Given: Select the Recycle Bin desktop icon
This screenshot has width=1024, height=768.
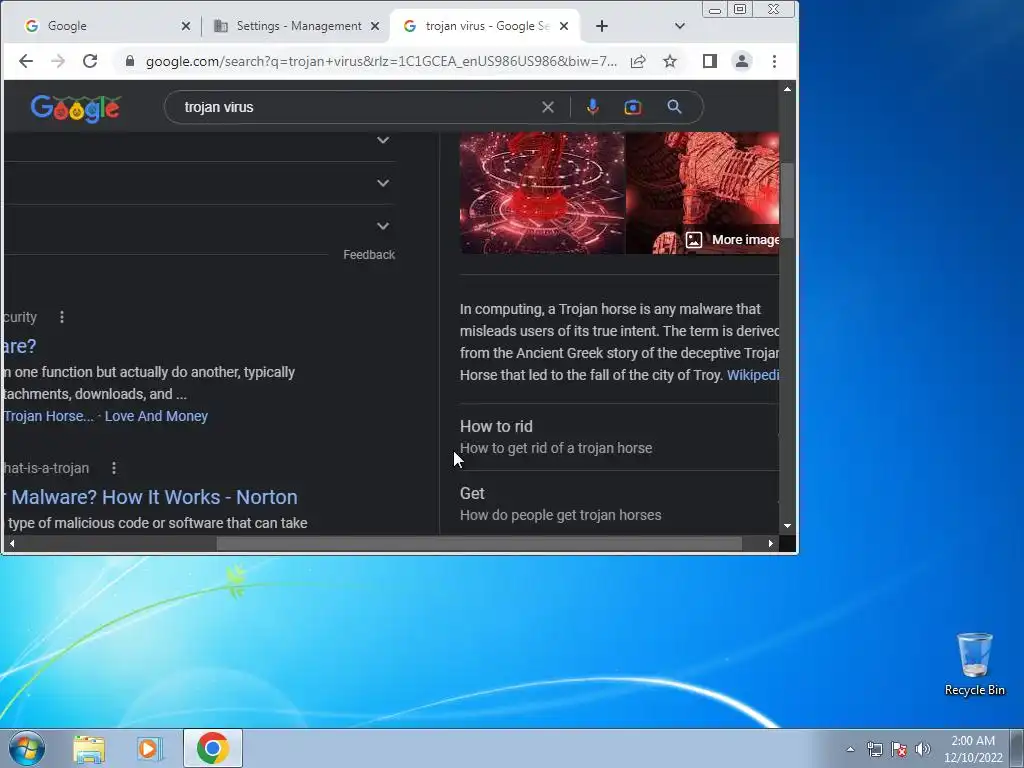Looking at the screenshot, I should (x=974, y=664).
